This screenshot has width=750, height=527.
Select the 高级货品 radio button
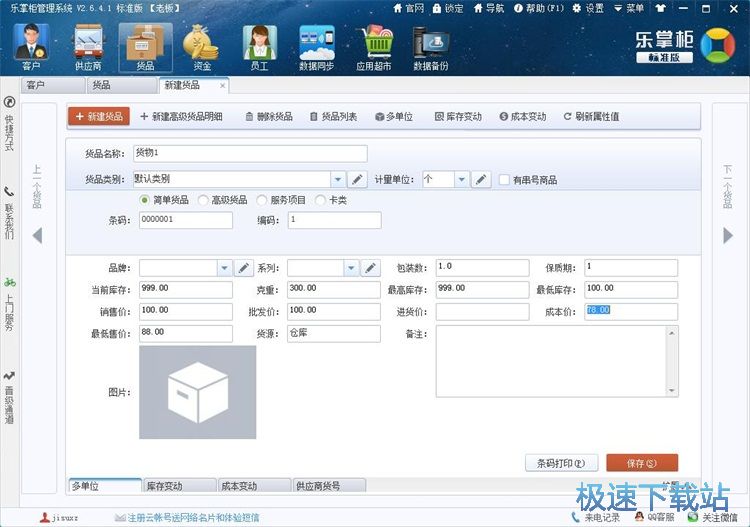203,200
